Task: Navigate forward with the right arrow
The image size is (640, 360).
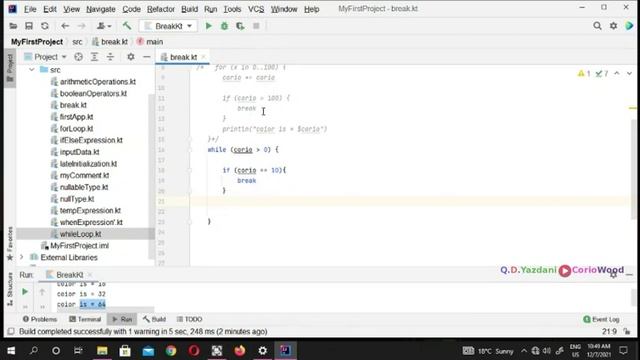Action: click(x=81, y=26)
